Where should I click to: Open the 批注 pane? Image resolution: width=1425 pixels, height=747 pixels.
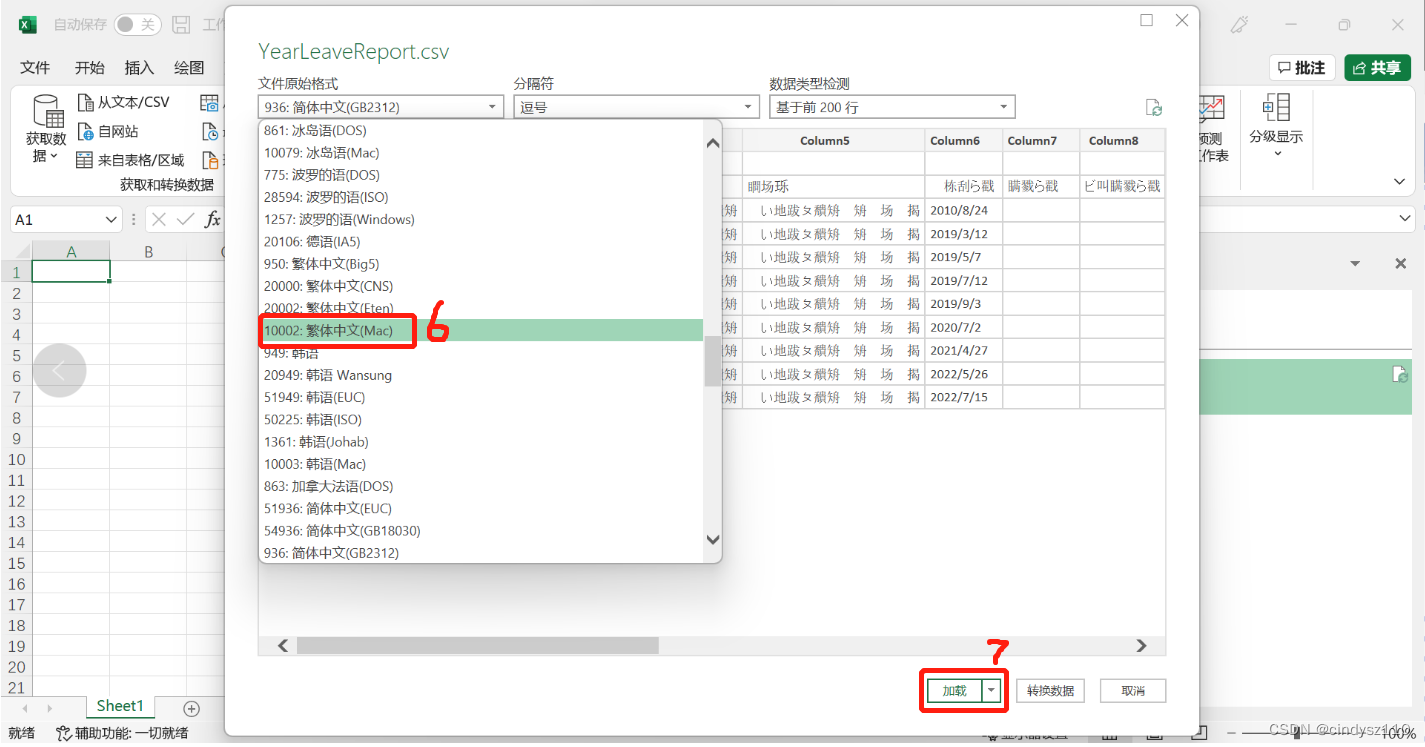[x=1302, y=68]
